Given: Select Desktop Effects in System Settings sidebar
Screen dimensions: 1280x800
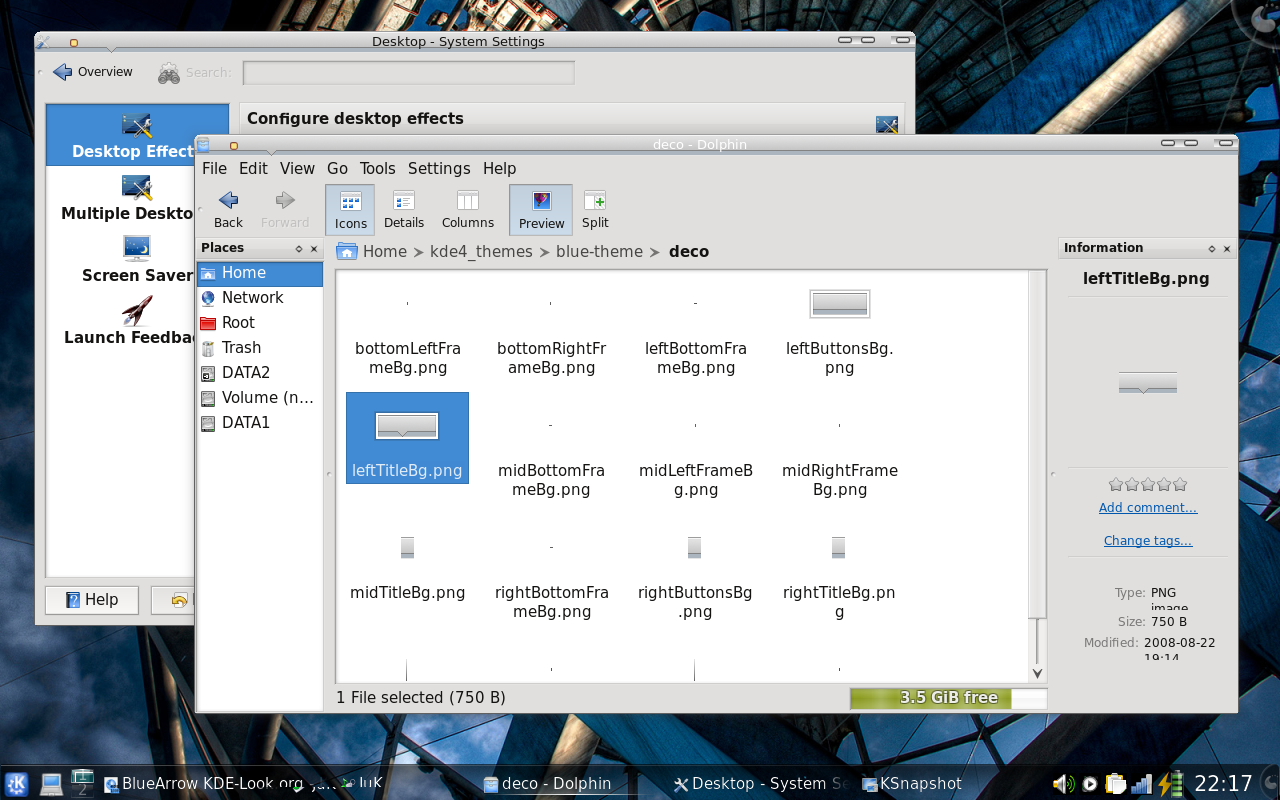Looking at the screenshot, I should point(120,136).
